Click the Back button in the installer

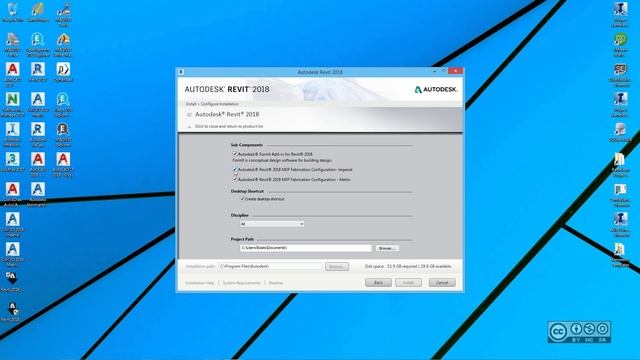click(x=378, y=282)
